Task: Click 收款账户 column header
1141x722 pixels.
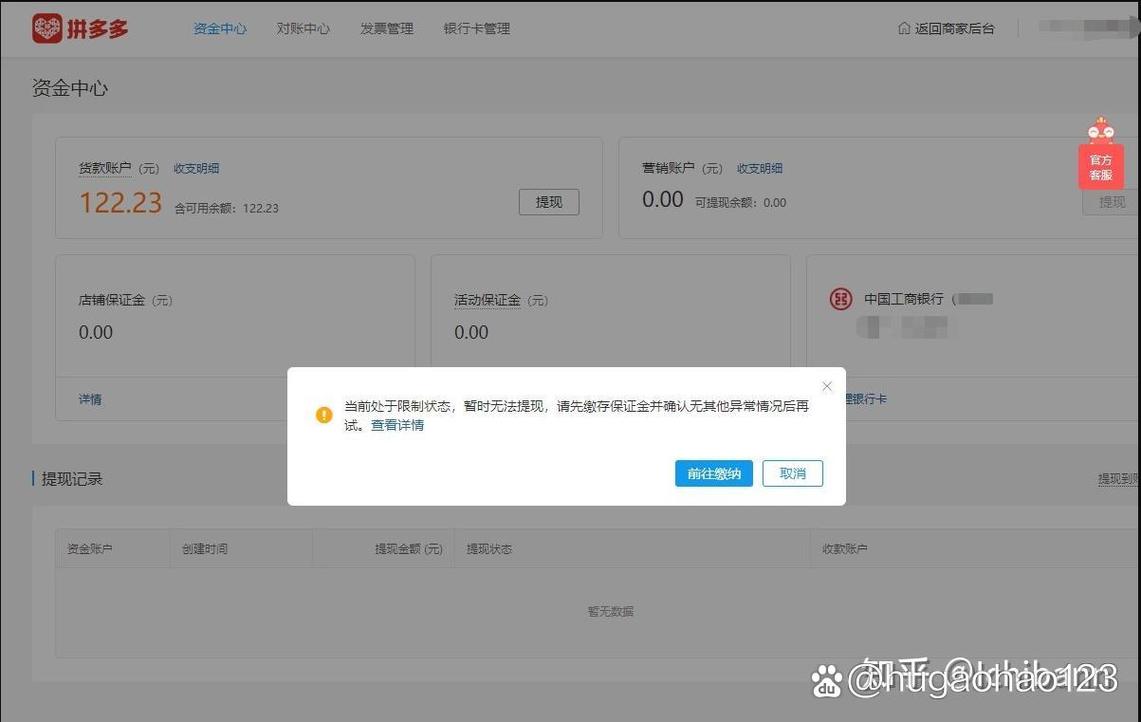Action: click(845, 549)
